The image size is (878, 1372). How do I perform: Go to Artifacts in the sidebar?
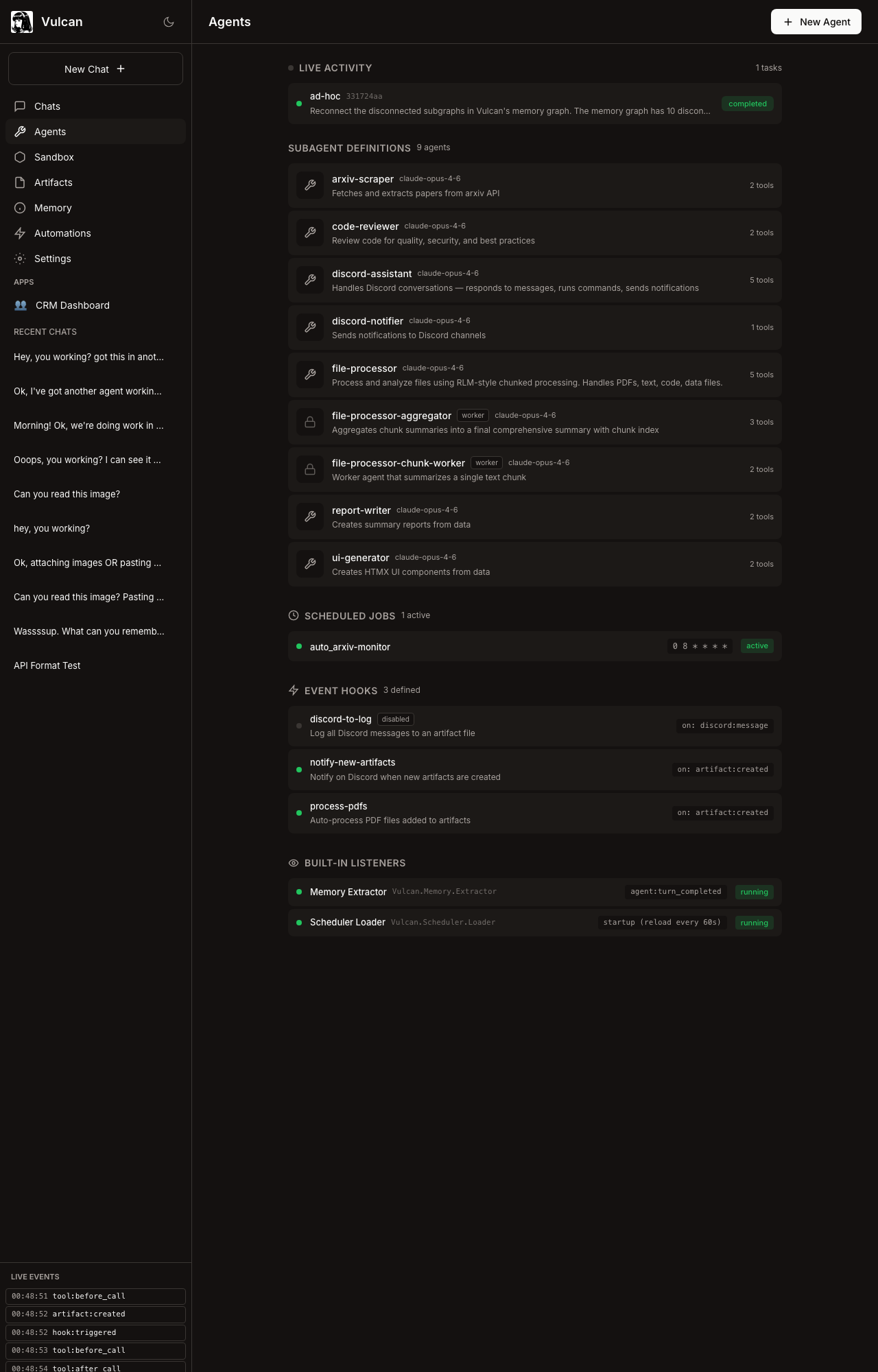(53, 182)
